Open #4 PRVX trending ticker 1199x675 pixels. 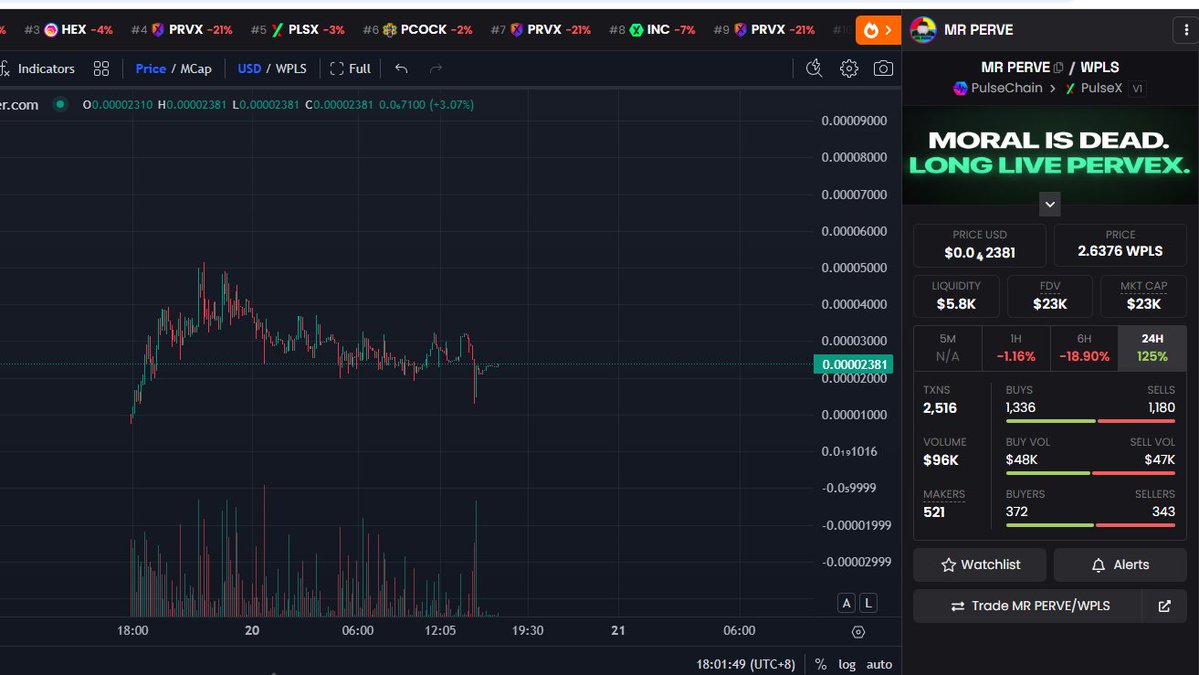181,30
